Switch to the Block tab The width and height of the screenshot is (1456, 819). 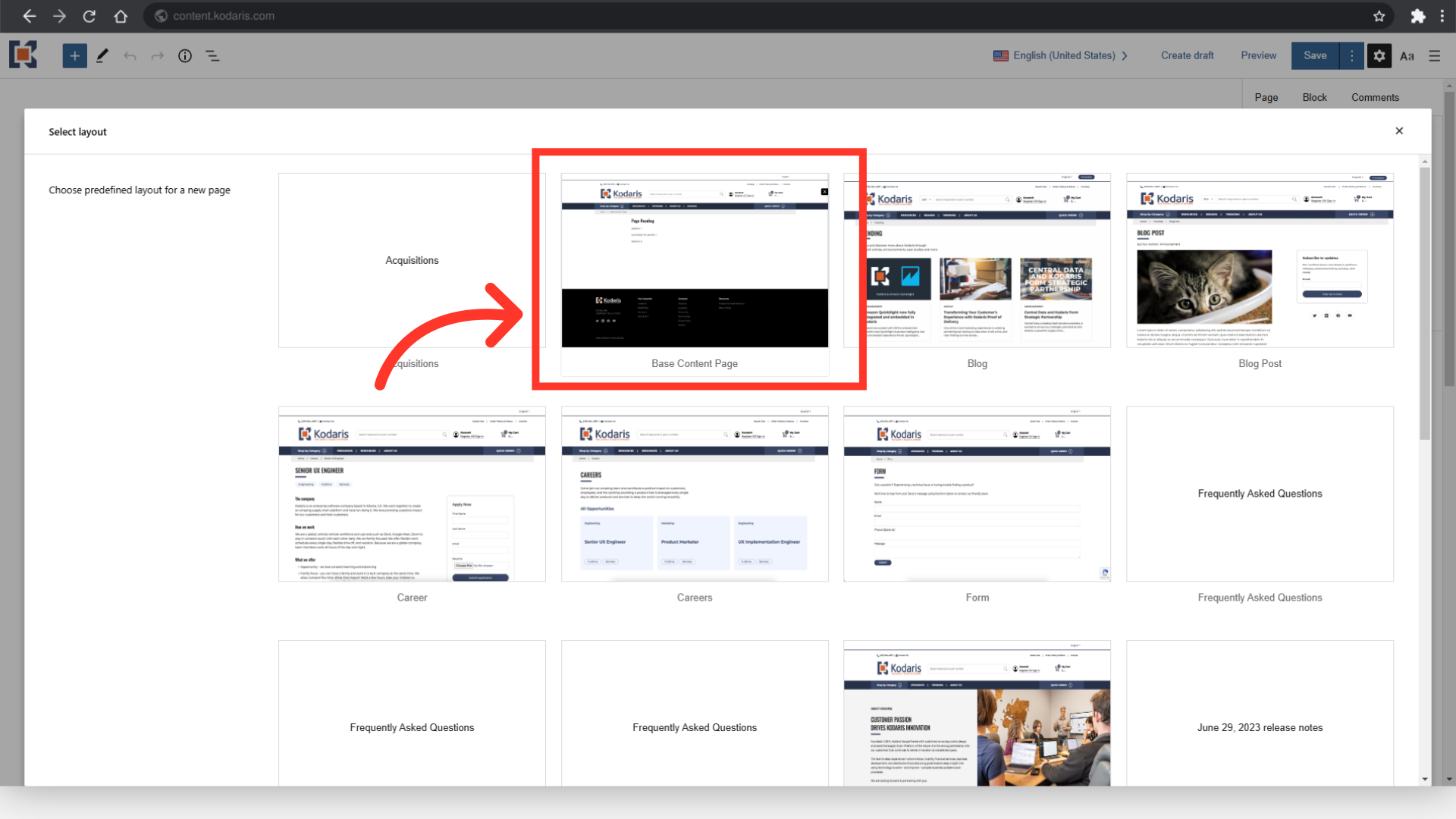tap(1314, 97)
